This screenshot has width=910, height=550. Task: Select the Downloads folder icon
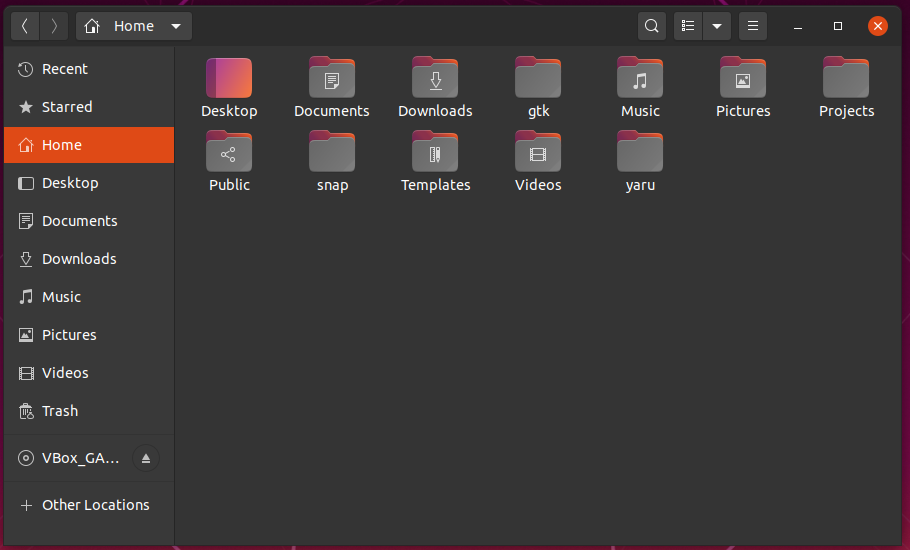[x=435, y=78]
